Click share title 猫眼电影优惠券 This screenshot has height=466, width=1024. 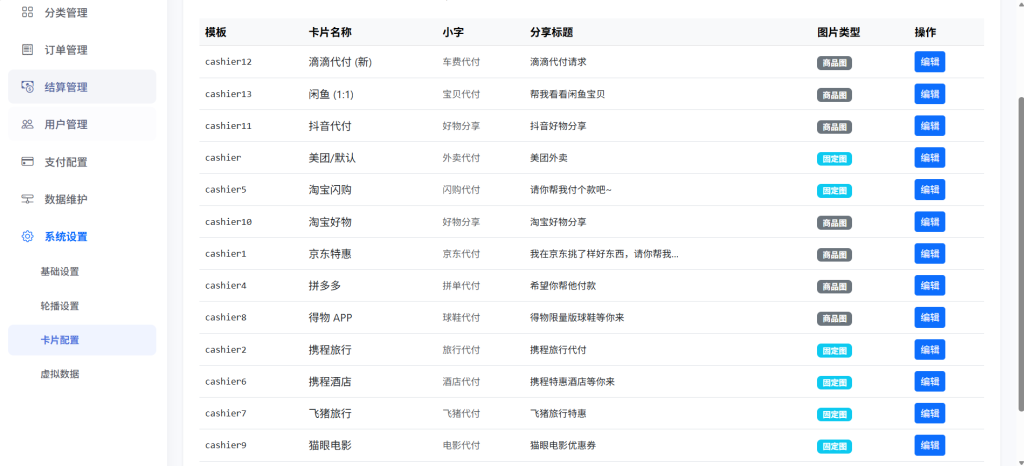(563, 446)
